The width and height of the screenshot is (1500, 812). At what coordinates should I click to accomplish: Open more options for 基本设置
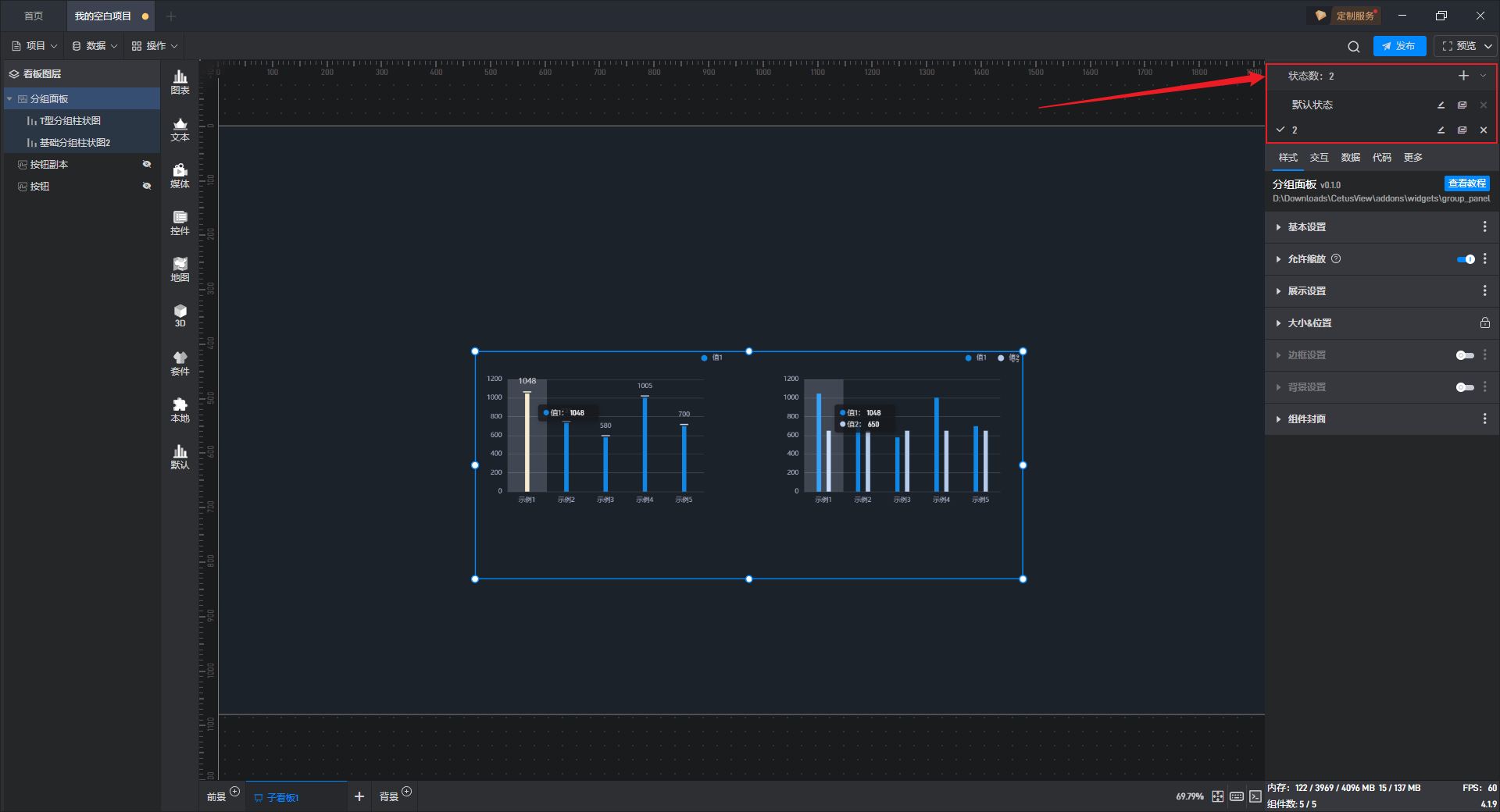pos(1484,226)
